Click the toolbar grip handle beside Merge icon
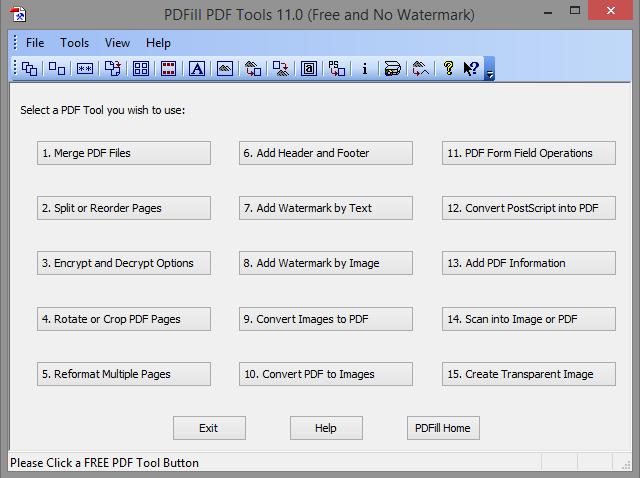The height and width of the screenshot is (478, 640). coord(15,68)
